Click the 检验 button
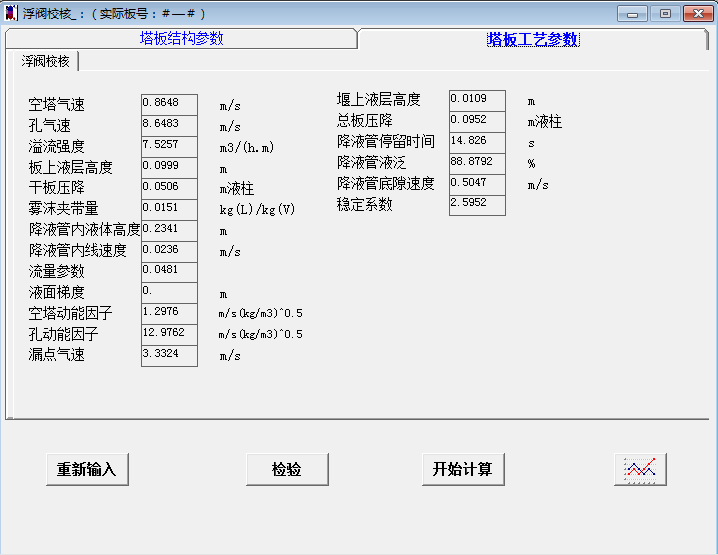This screenshot has width=718, height=555. 287,469
